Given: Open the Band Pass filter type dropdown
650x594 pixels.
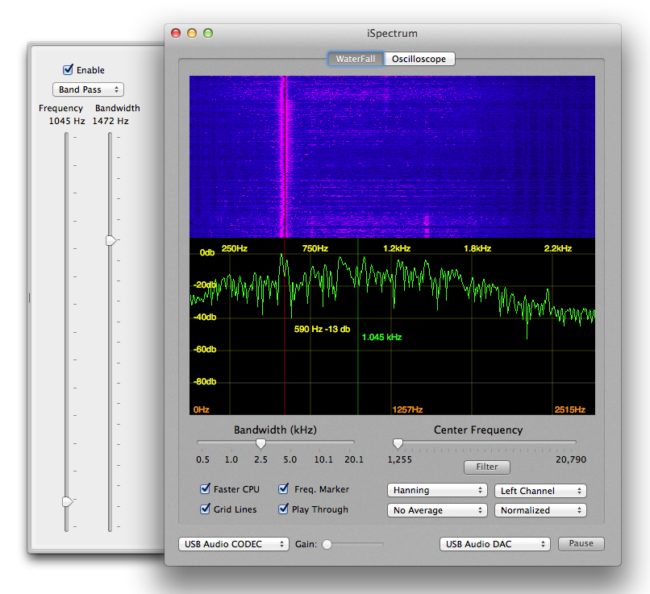Looking at the screenshot, I should click(89, 90).
